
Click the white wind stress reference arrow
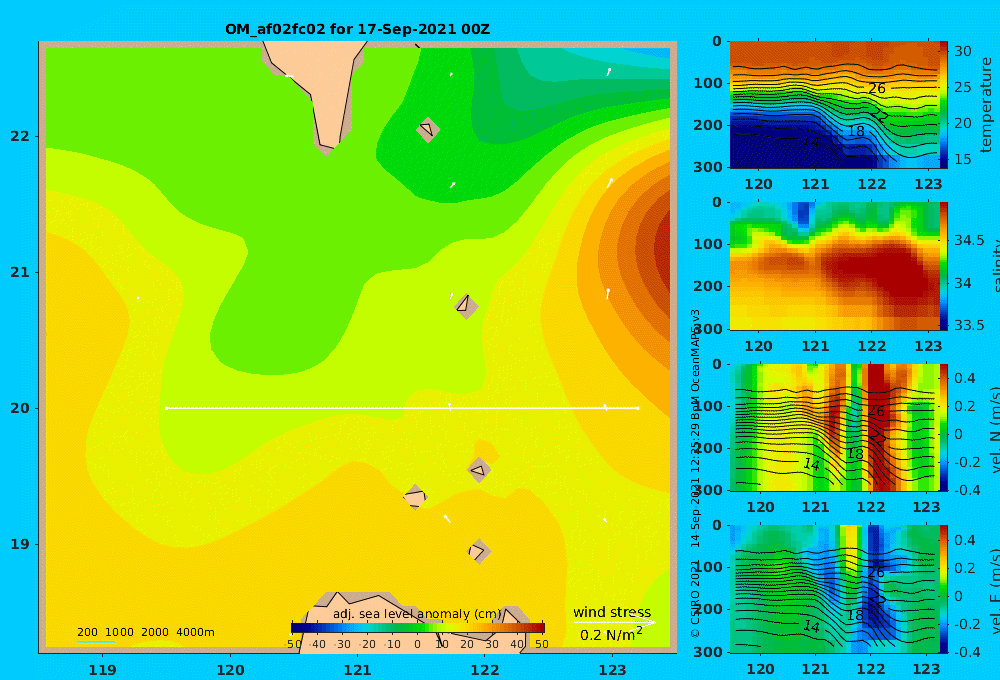point(614,622)
